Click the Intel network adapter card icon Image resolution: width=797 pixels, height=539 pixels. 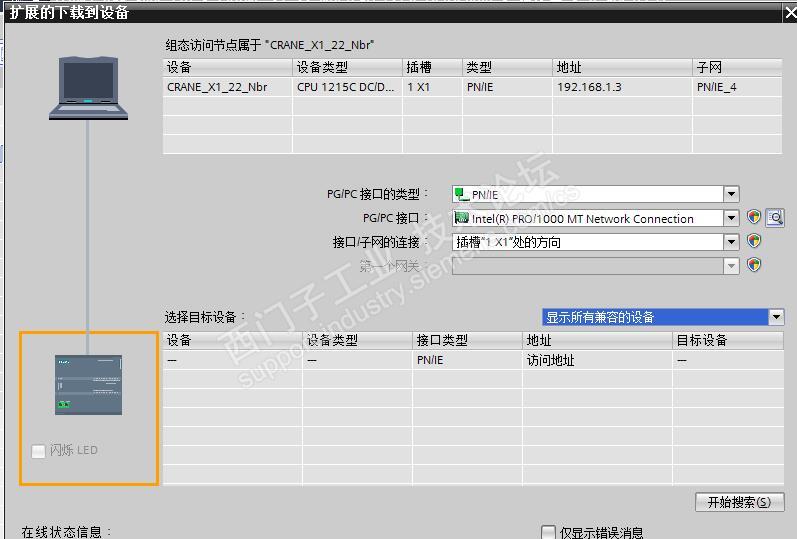(x=462, y=218)
